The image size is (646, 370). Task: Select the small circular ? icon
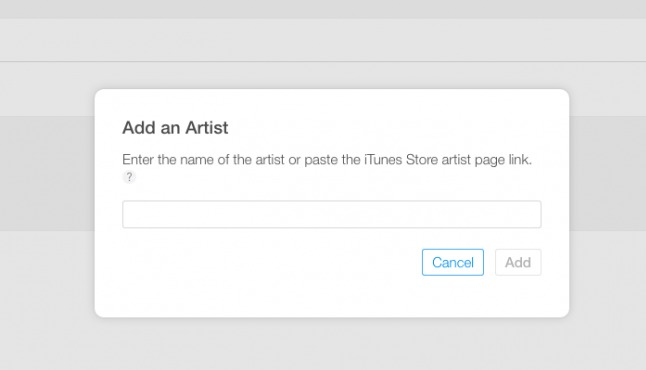click(129, 177)
